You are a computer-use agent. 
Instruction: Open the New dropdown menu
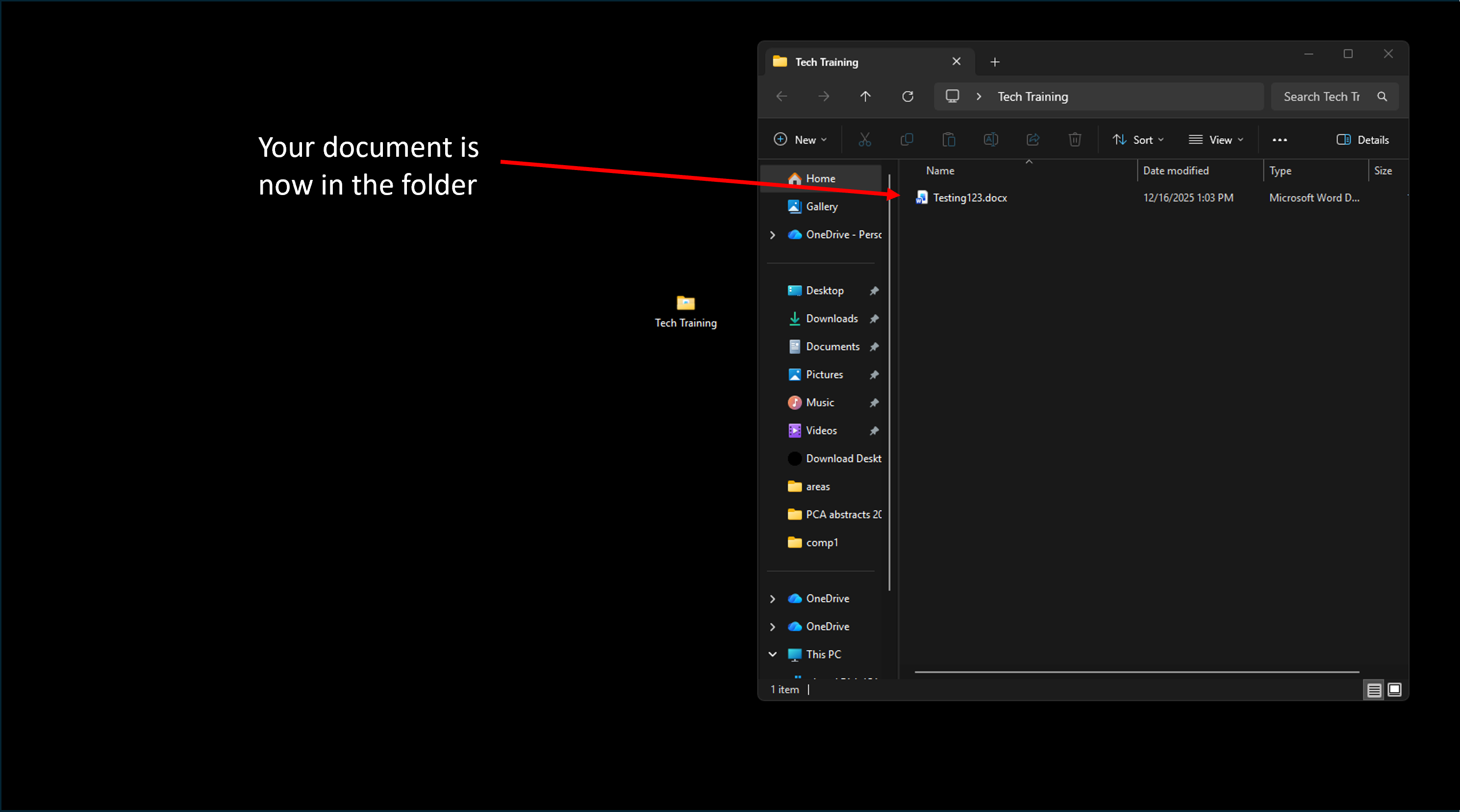[800, 139]
